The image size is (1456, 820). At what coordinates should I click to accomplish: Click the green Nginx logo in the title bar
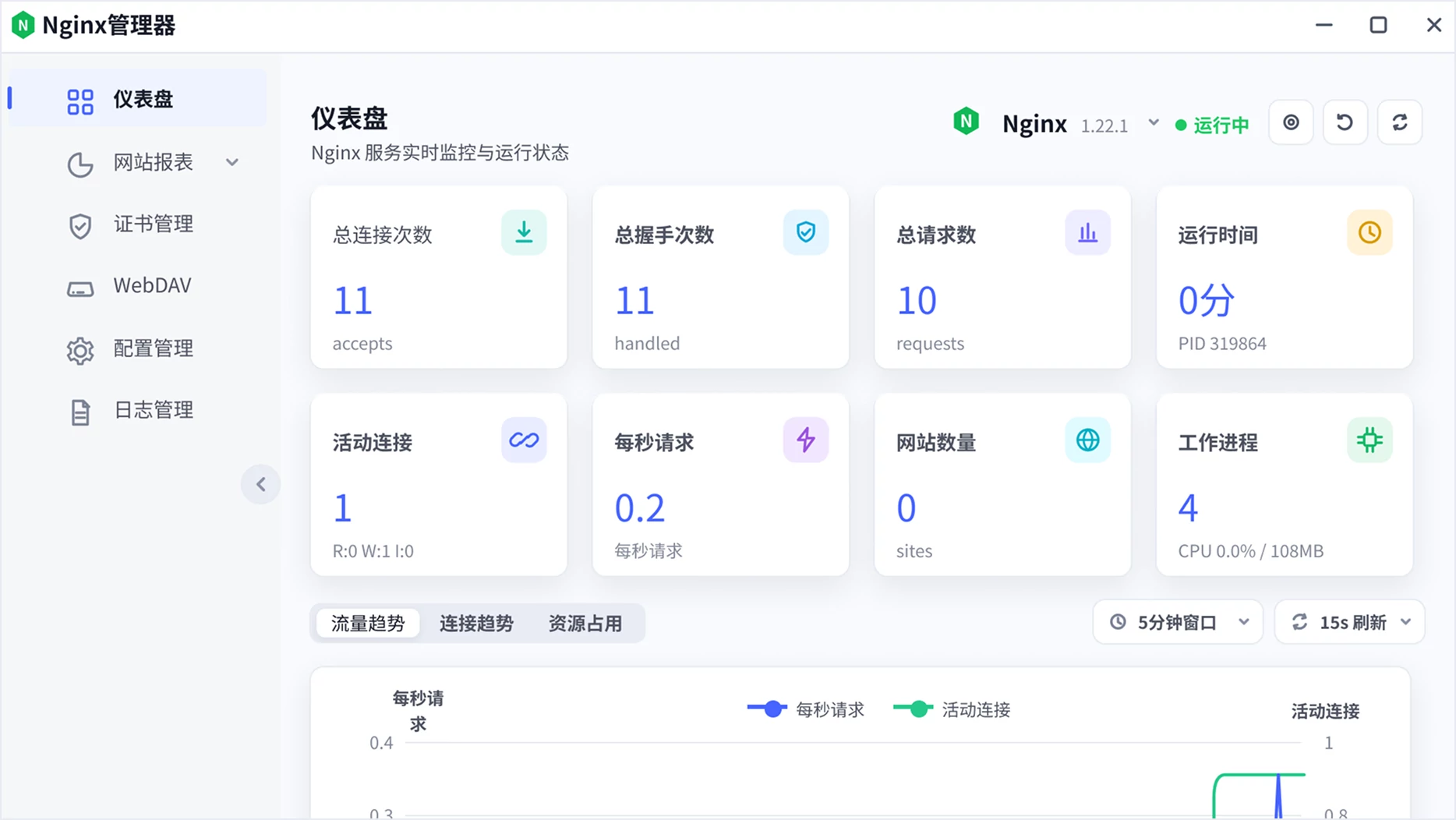point(23,25)
